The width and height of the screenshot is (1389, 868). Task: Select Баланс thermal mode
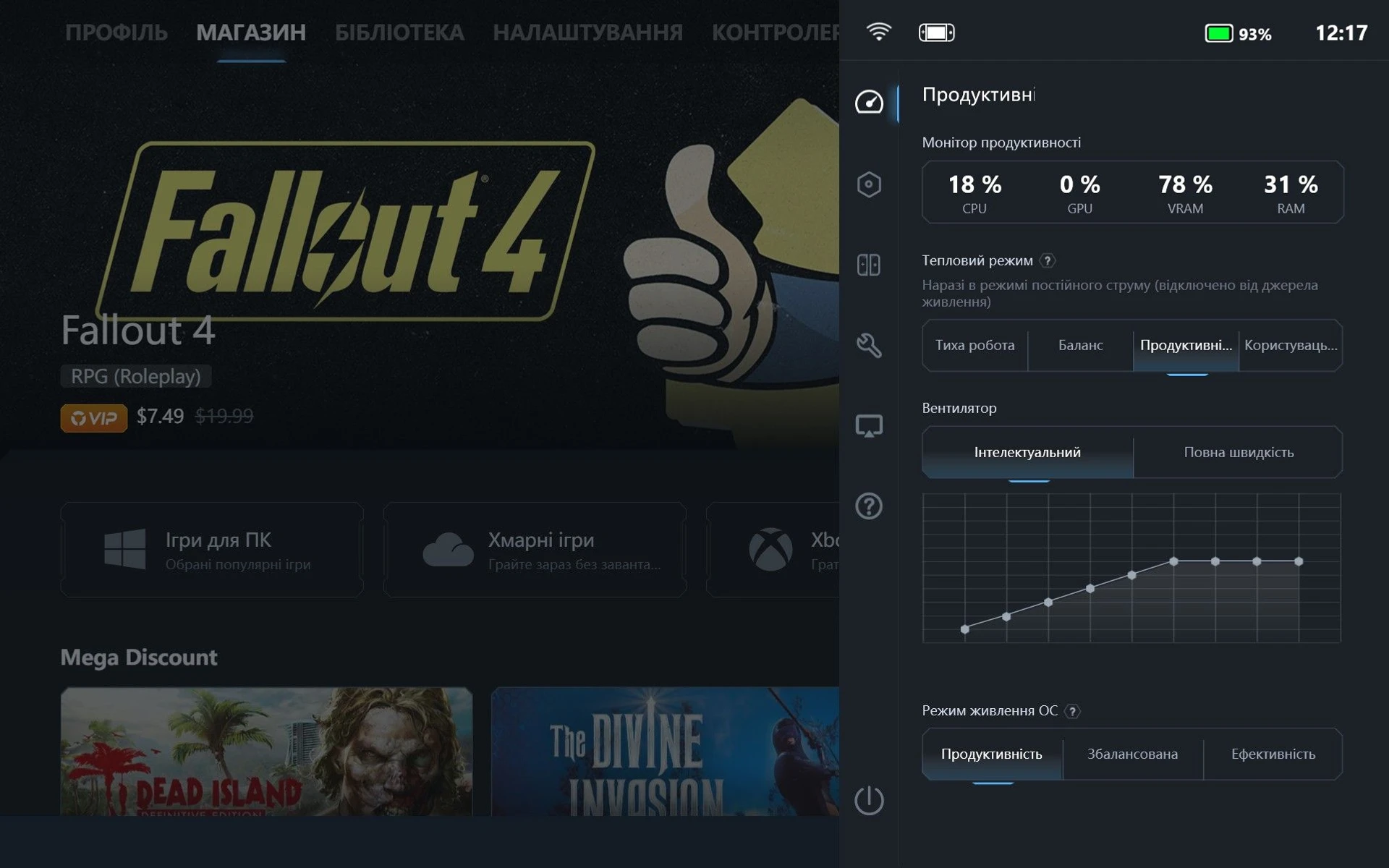tap(1080, 346)
